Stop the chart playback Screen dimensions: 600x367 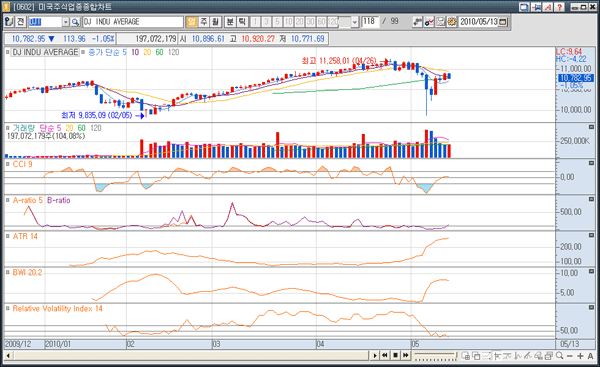point(395,356)
